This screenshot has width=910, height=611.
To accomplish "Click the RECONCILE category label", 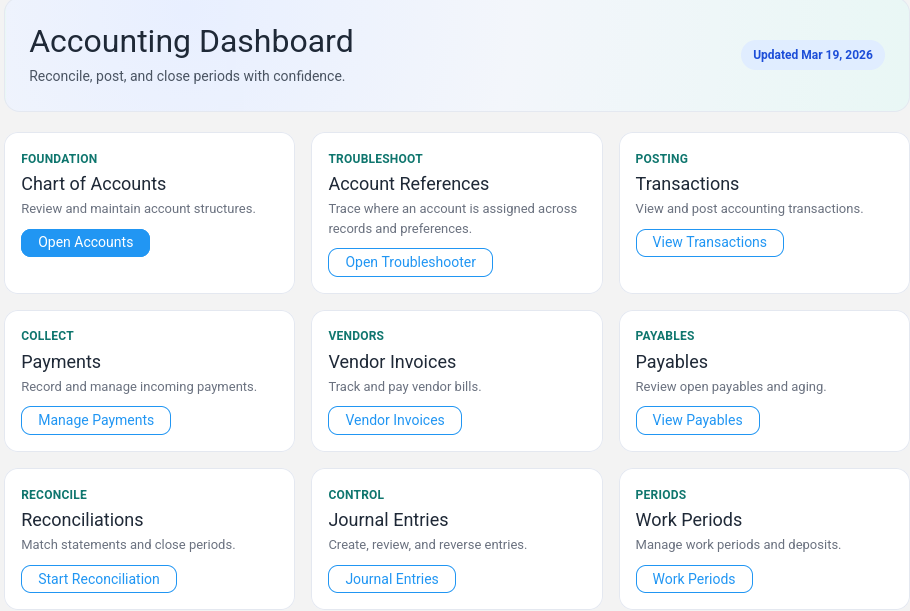I will coord(54,495).
